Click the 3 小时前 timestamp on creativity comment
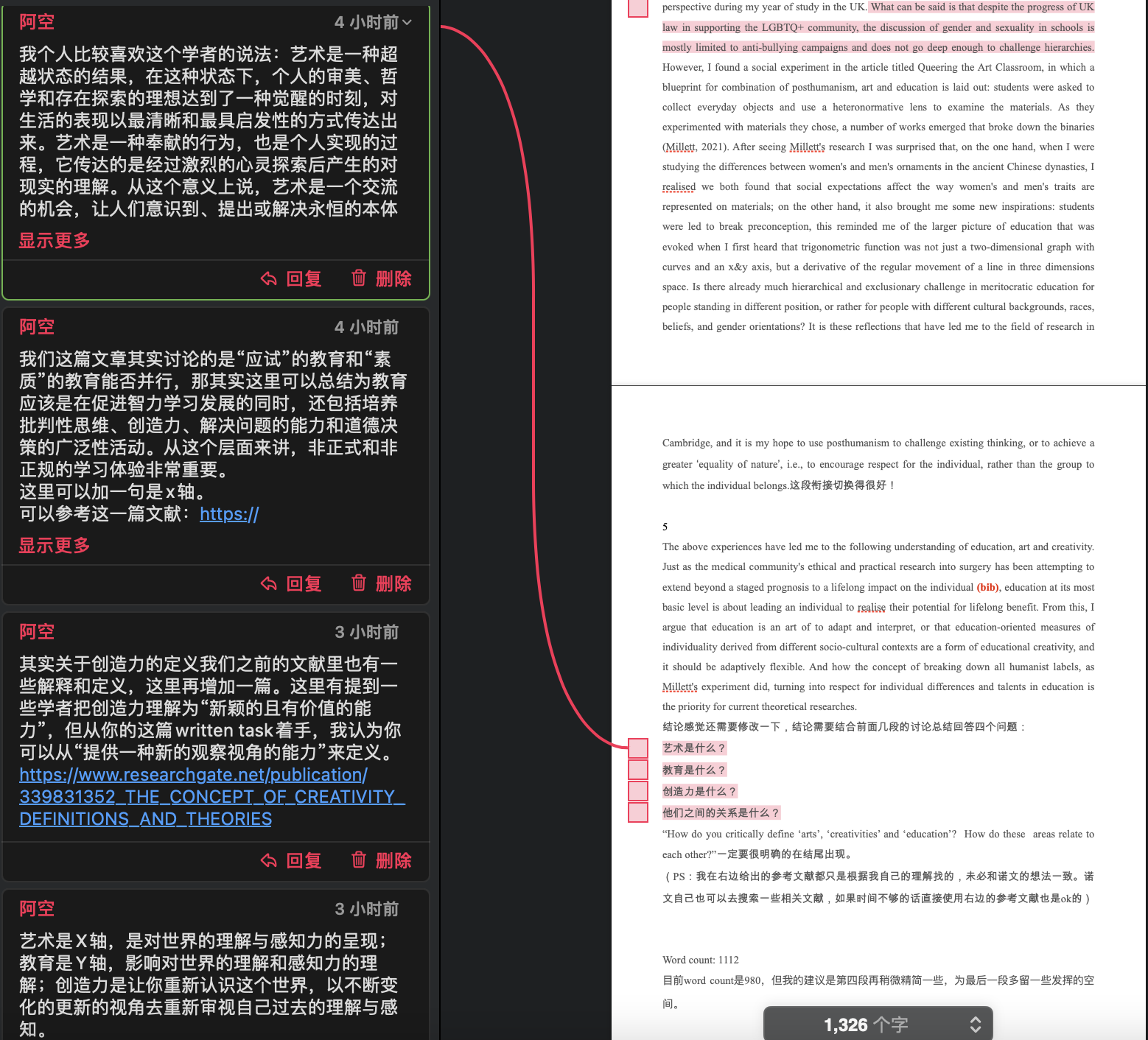 (367, 632)
